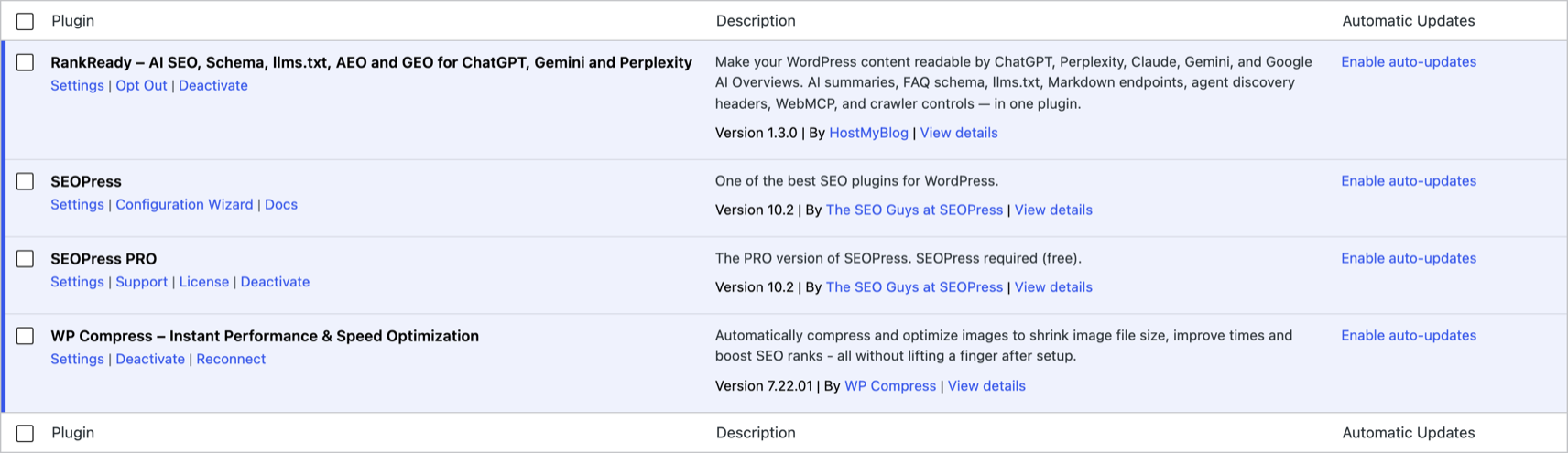
Task: Tick the select-all checkbox in the footer row
Action: 26,433
